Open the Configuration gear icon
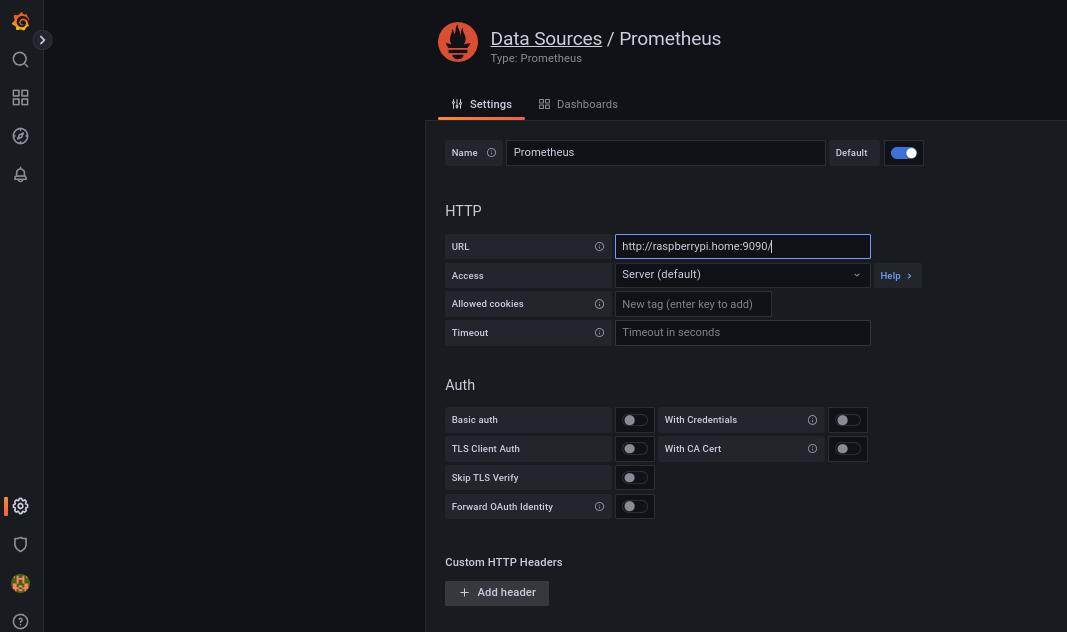1067x632 pixels. 20,506
